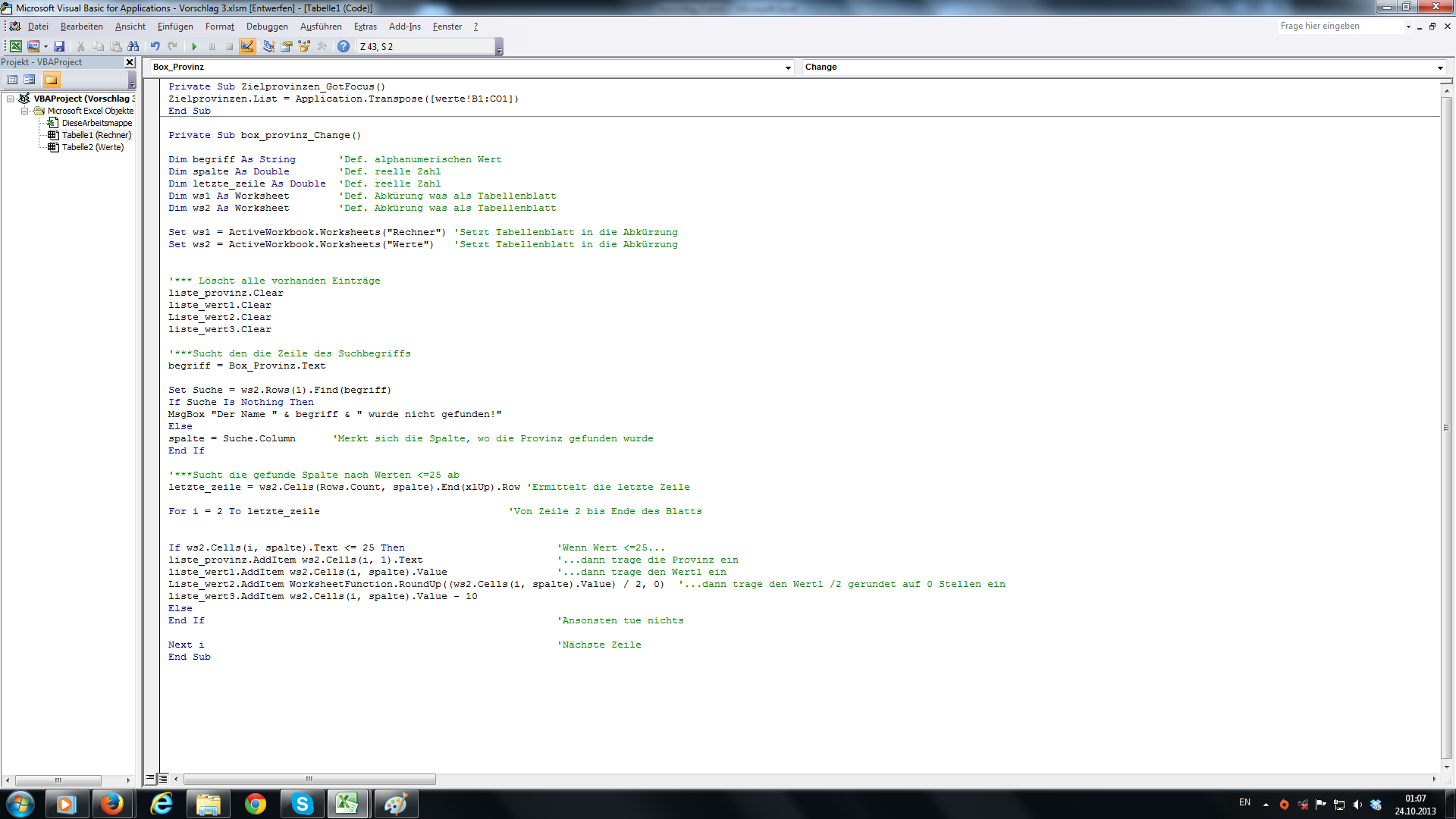This screenshot has height=819, width=1456.
Task: Open the Change procedure dropdown
Action: click(x=1440, y=67)
